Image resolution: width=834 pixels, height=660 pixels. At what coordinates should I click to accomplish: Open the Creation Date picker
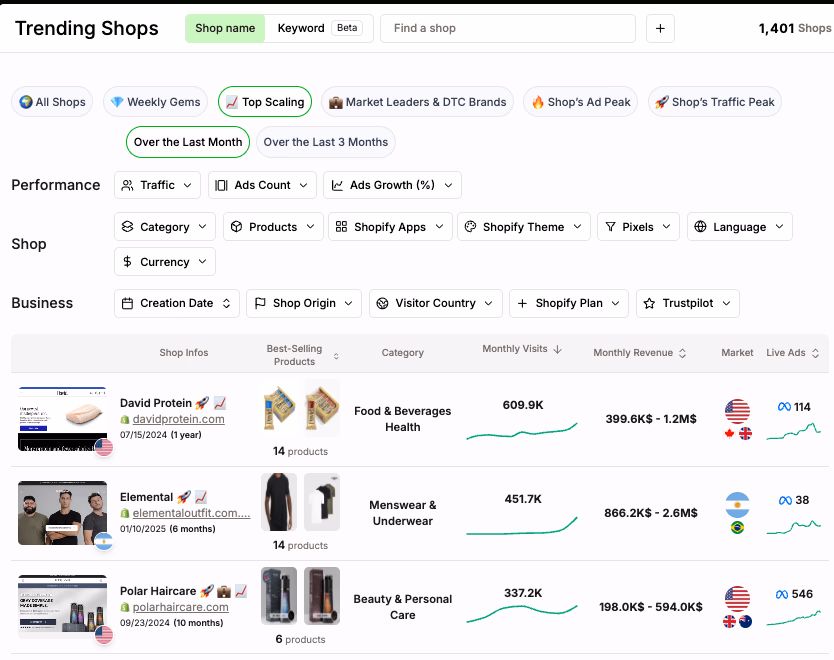click(177, 303)
